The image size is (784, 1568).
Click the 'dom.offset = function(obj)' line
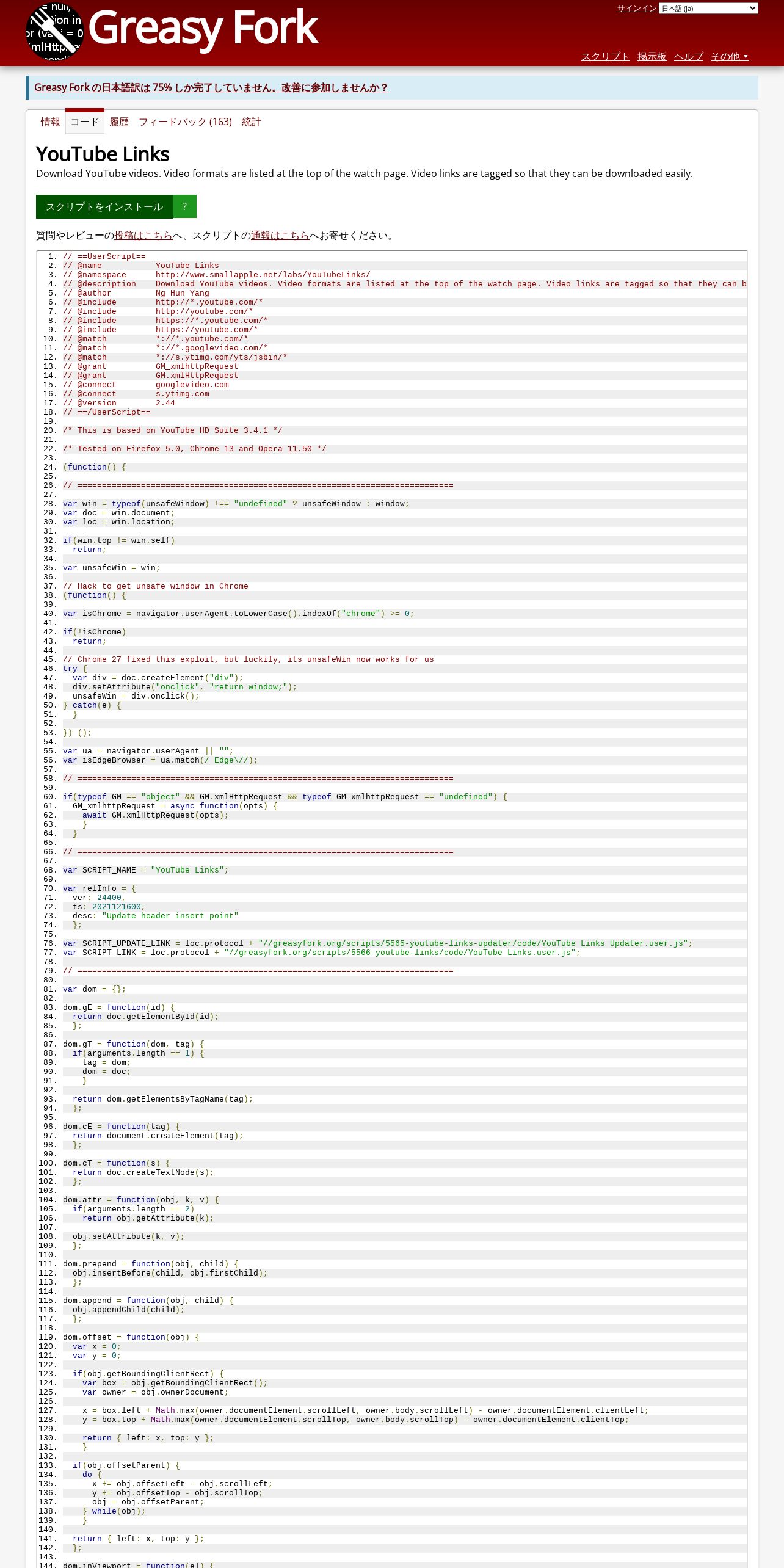point(131,1337)
